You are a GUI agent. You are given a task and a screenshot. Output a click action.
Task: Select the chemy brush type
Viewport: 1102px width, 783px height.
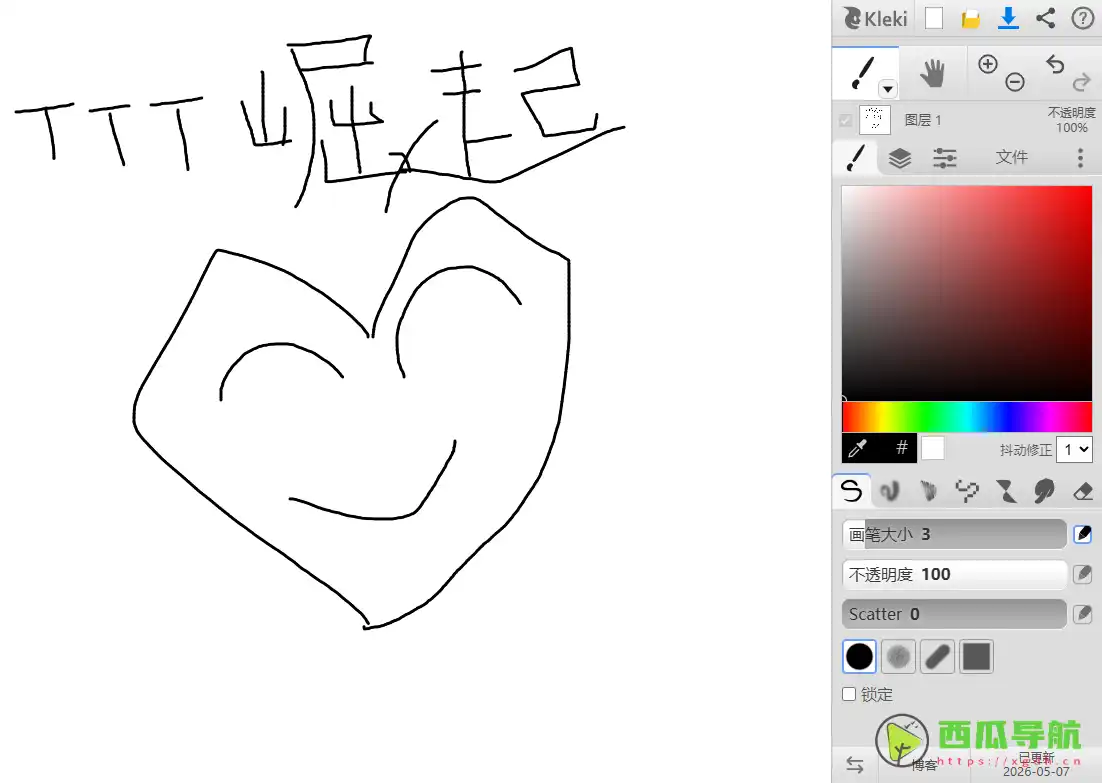point(1006,491)
